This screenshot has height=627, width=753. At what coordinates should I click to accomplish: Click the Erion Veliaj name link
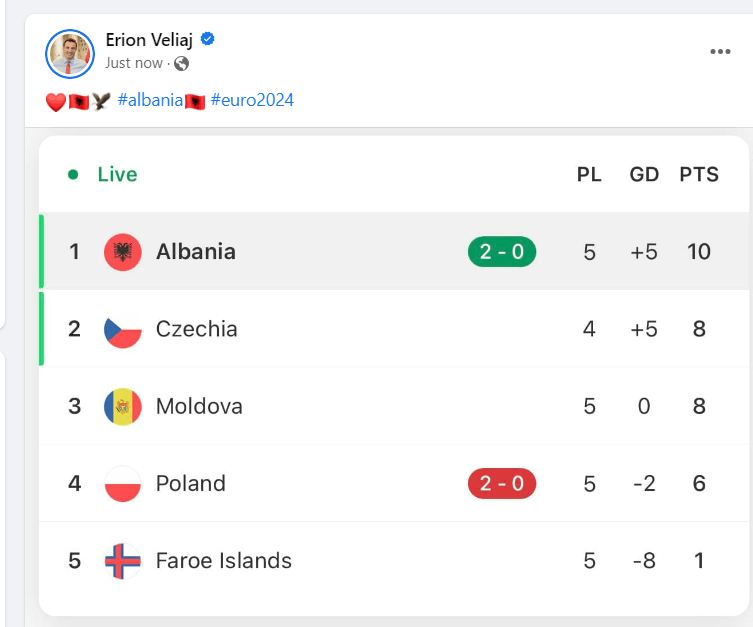click(x=151, y=39)
